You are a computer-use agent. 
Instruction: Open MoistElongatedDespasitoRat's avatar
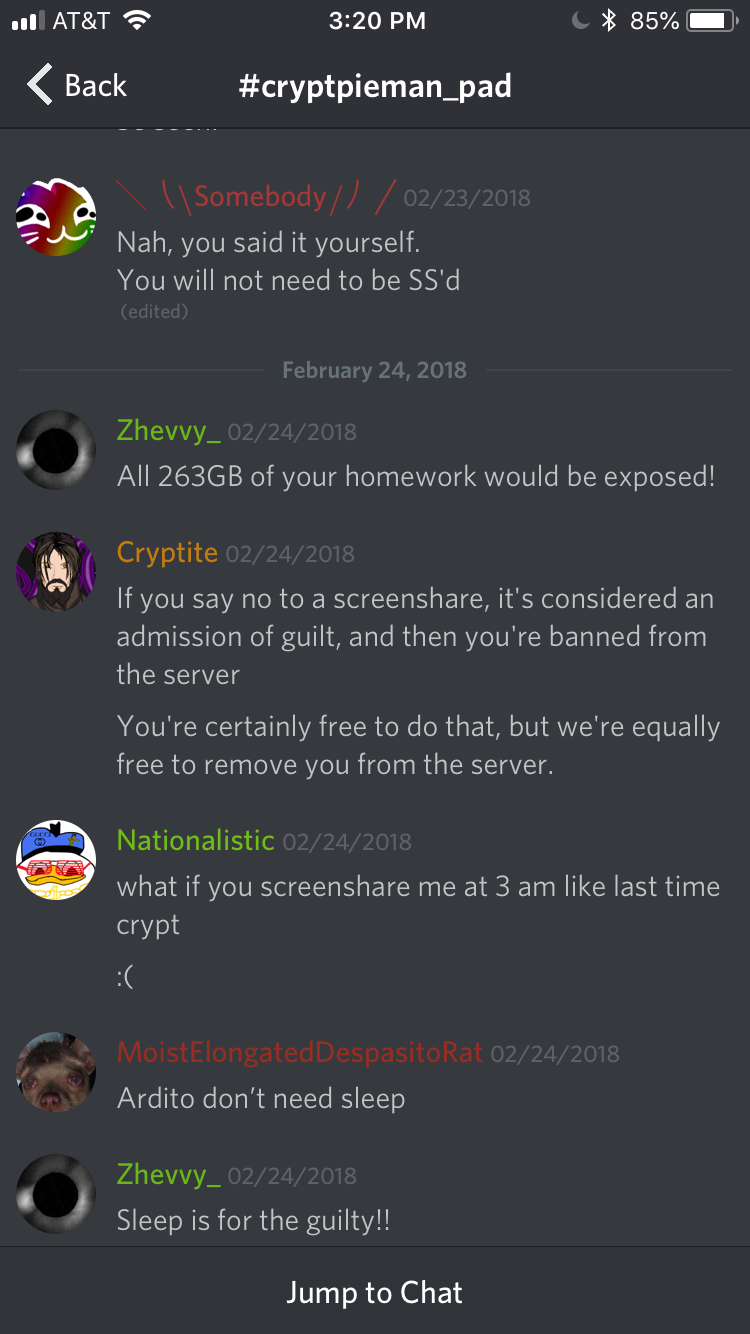56,1072
